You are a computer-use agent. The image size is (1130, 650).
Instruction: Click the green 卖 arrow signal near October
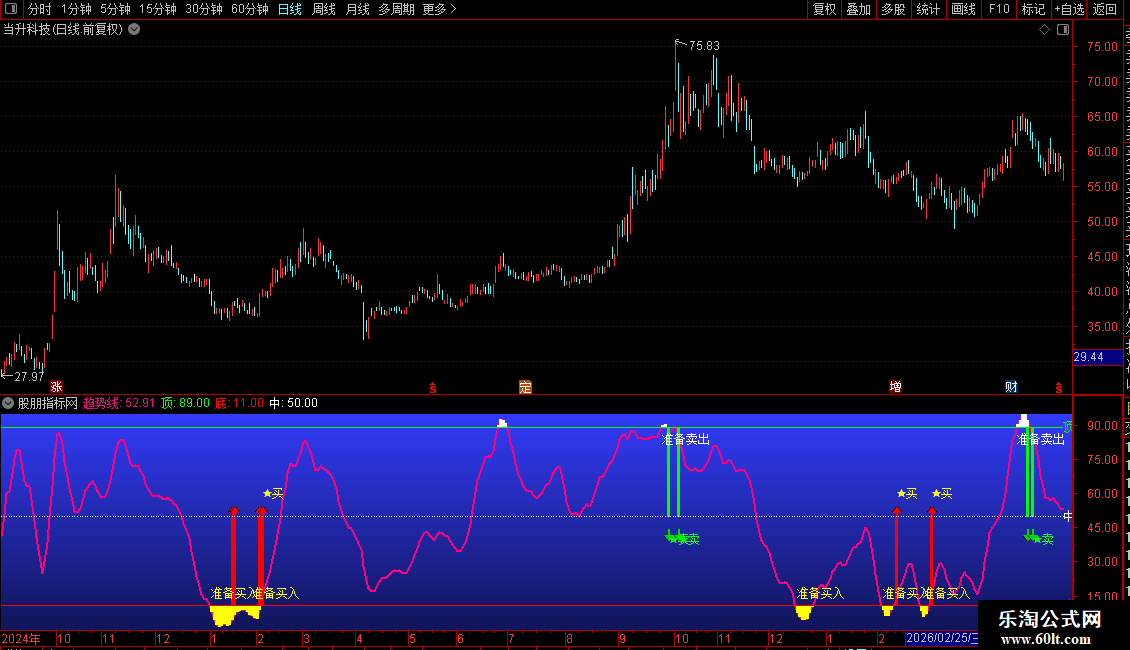click(x=682, y=538)
